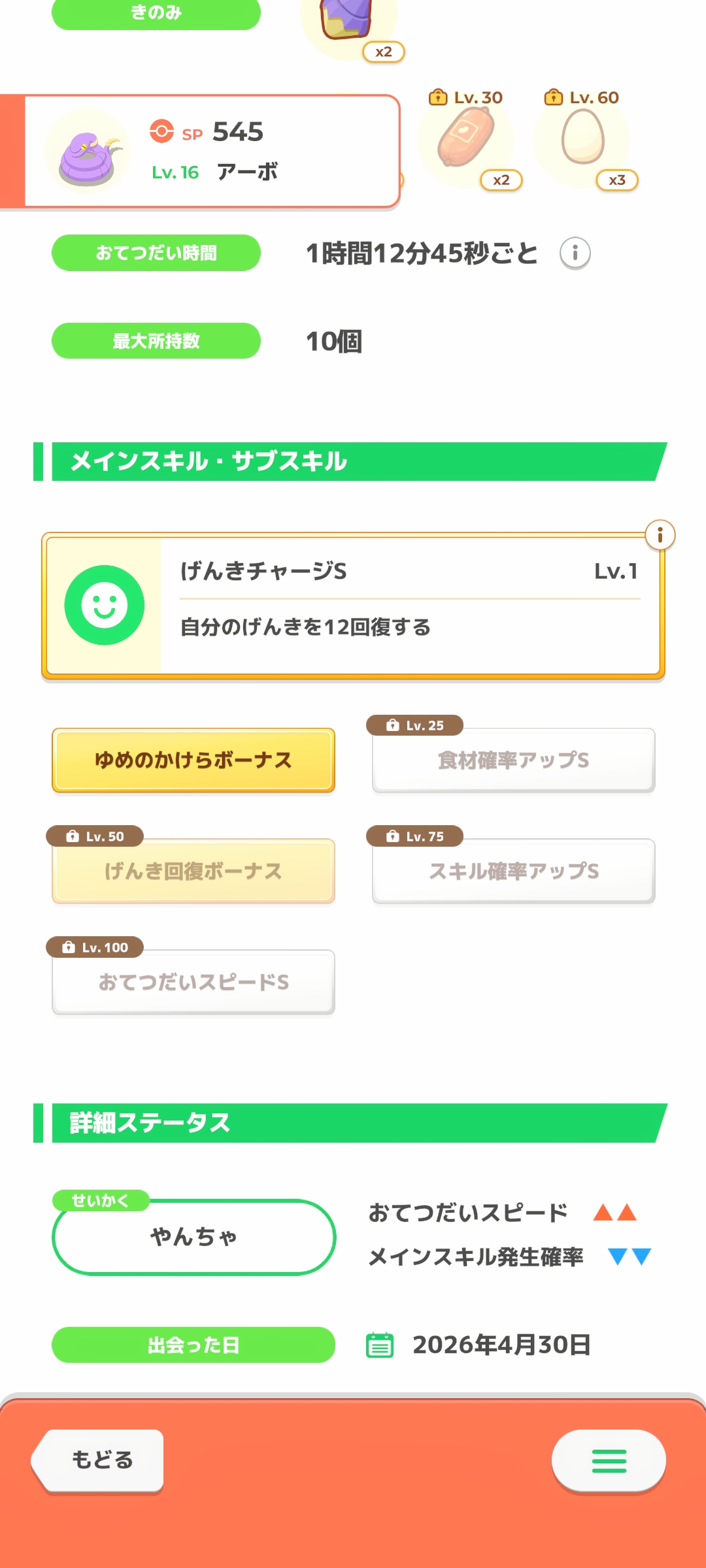Viewport: 706px width, 1568px height.
Task: Tap locked 食材確率アップS sub skill
Action: point(513,760)
